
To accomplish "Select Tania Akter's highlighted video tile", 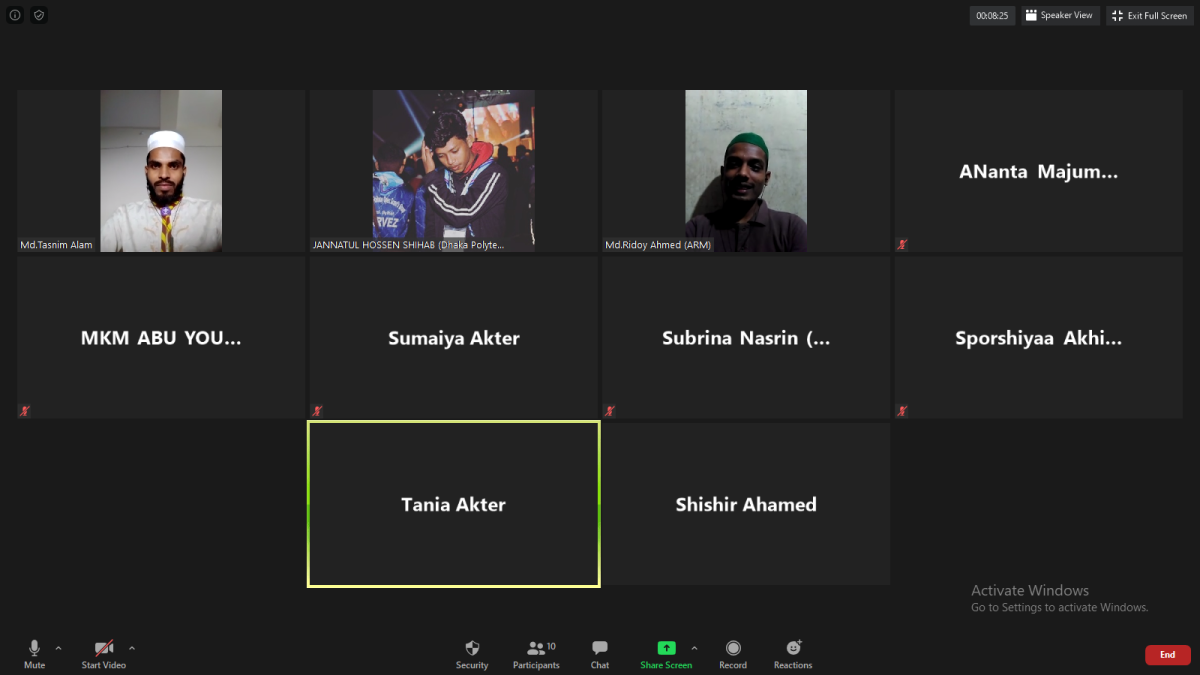I will [x=453, y=504].
